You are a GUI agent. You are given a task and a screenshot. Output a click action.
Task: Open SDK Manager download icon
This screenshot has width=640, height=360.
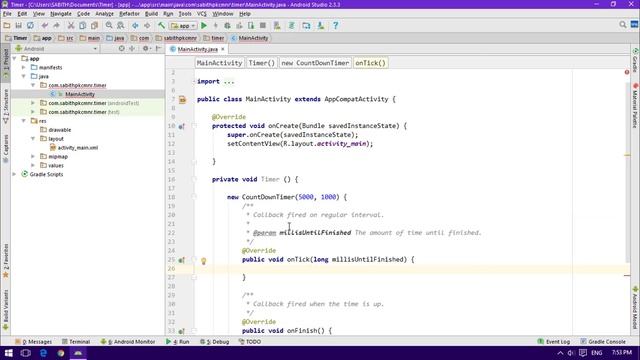pyautogui.click(x=321, y=25)
